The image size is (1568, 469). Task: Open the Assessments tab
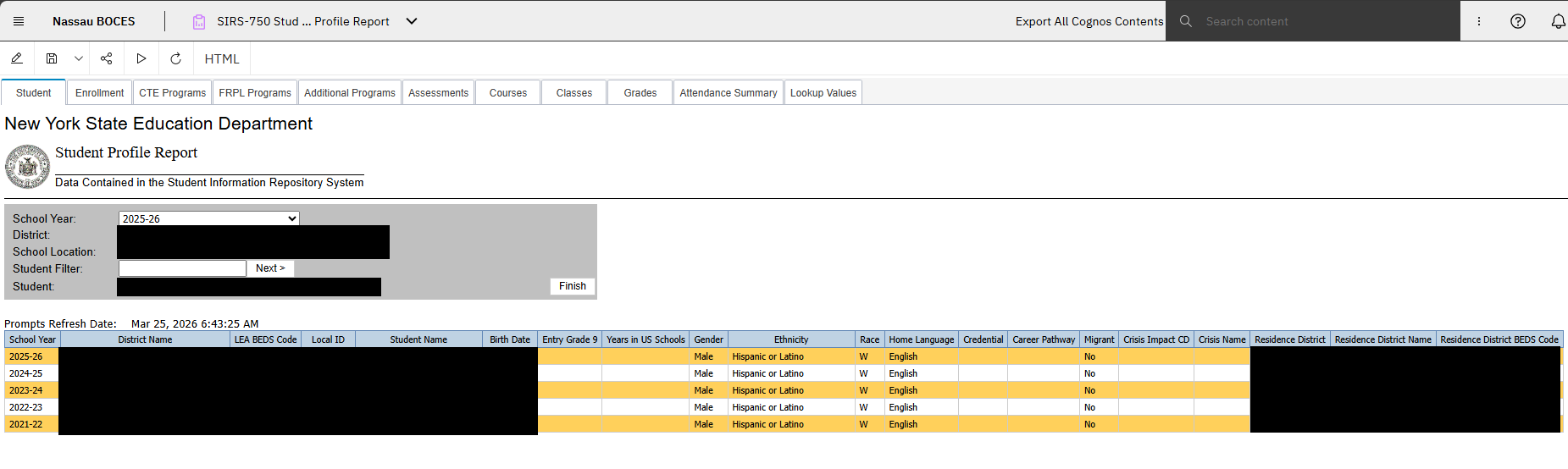click(x=438, y=92)
